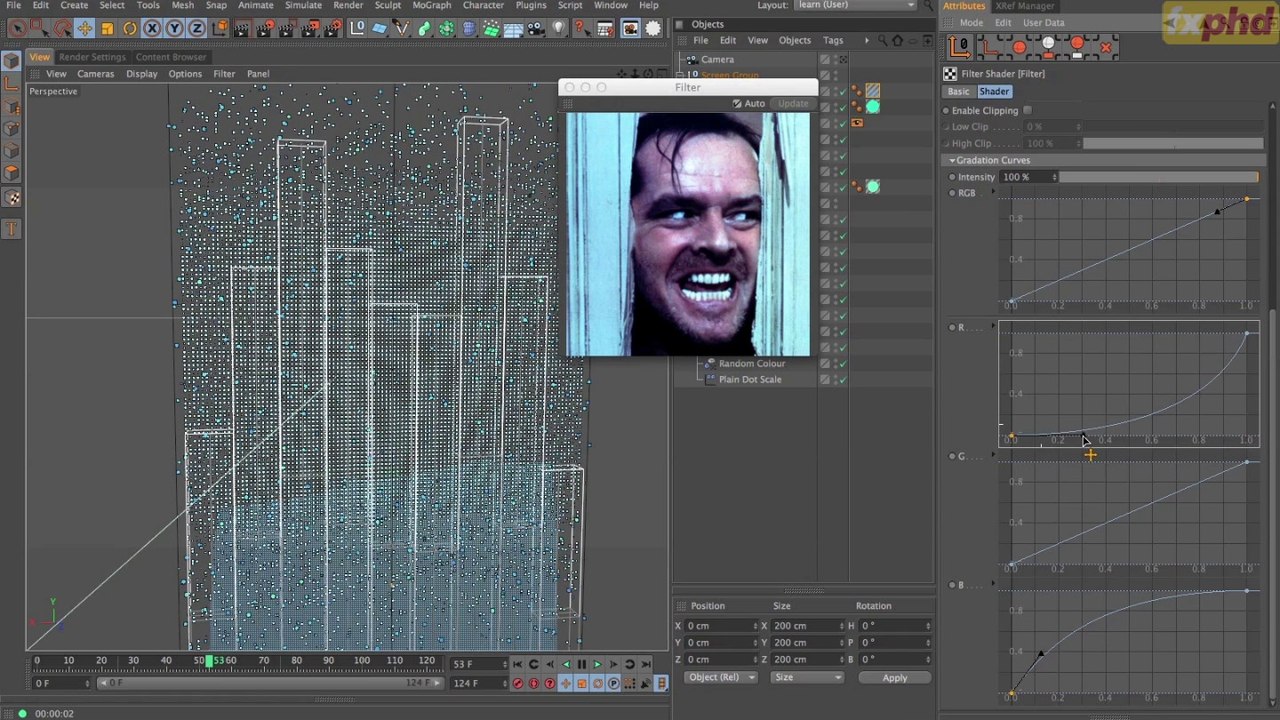Screen dimensions: 1280x720
Task: Open the green array modeling icon
Action: (x=447, y=28)
